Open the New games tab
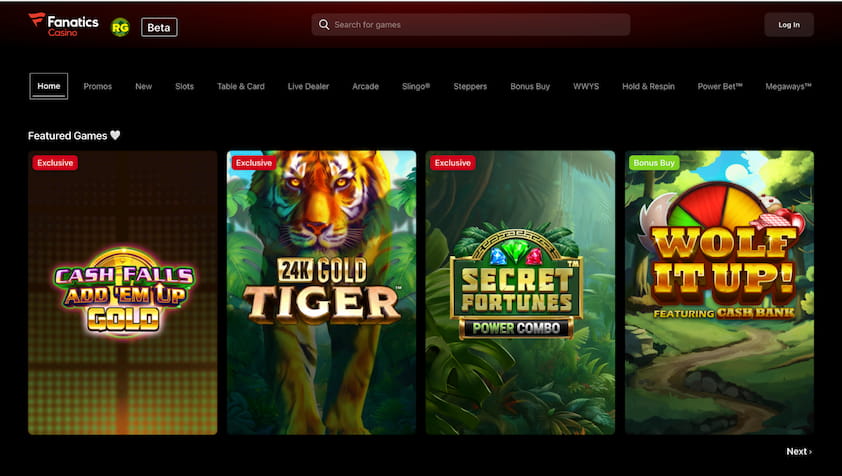 tap(143, 86)
